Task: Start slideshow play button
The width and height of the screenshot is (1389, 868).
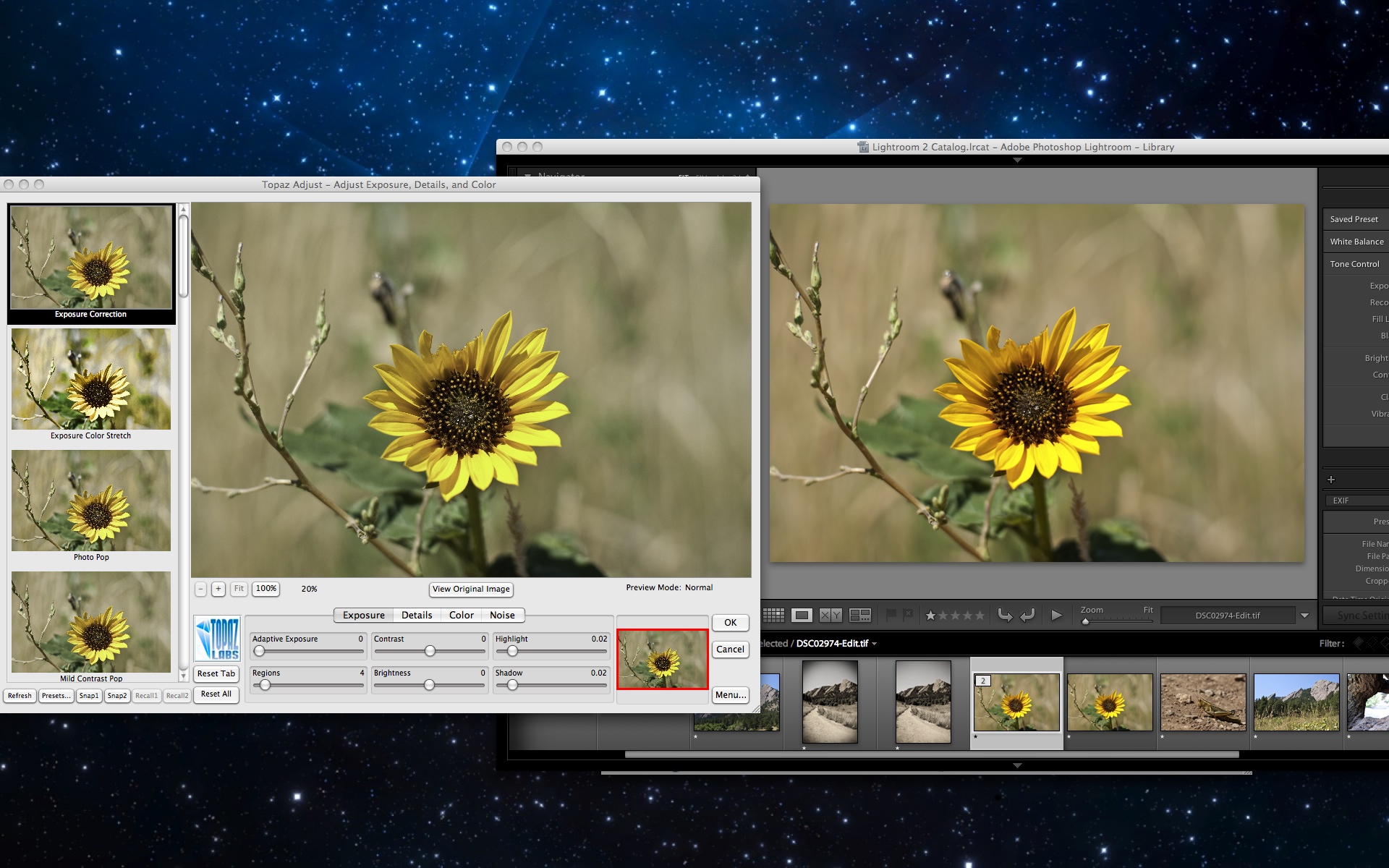Action: (x=1056, y=616)
